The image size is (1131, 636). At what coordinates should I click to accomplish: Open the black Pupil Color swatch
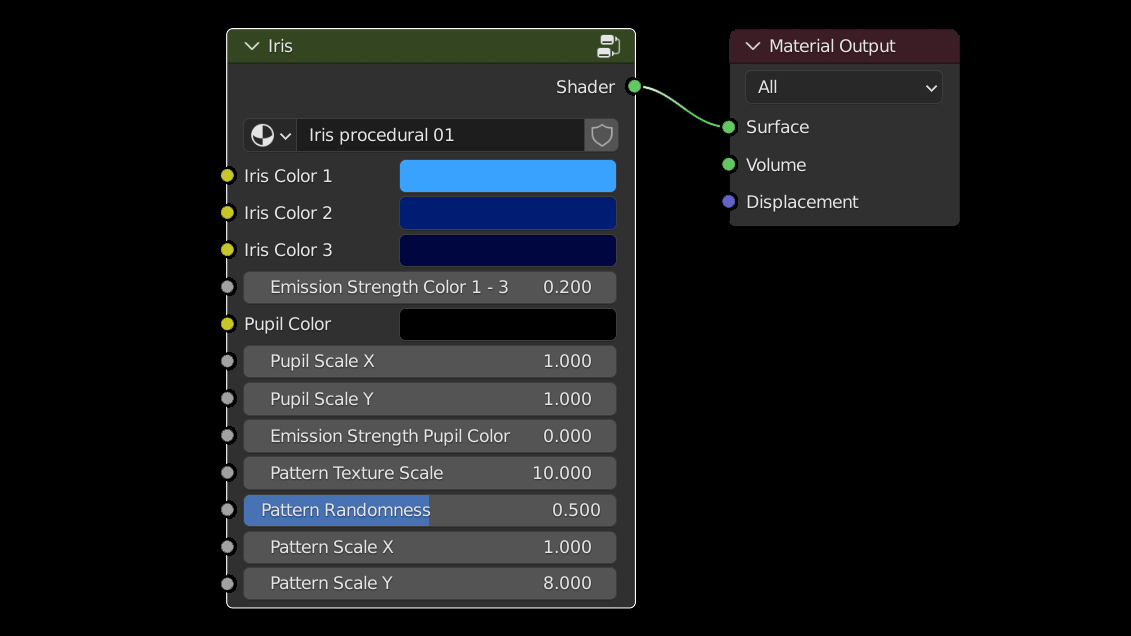[507, 324]
